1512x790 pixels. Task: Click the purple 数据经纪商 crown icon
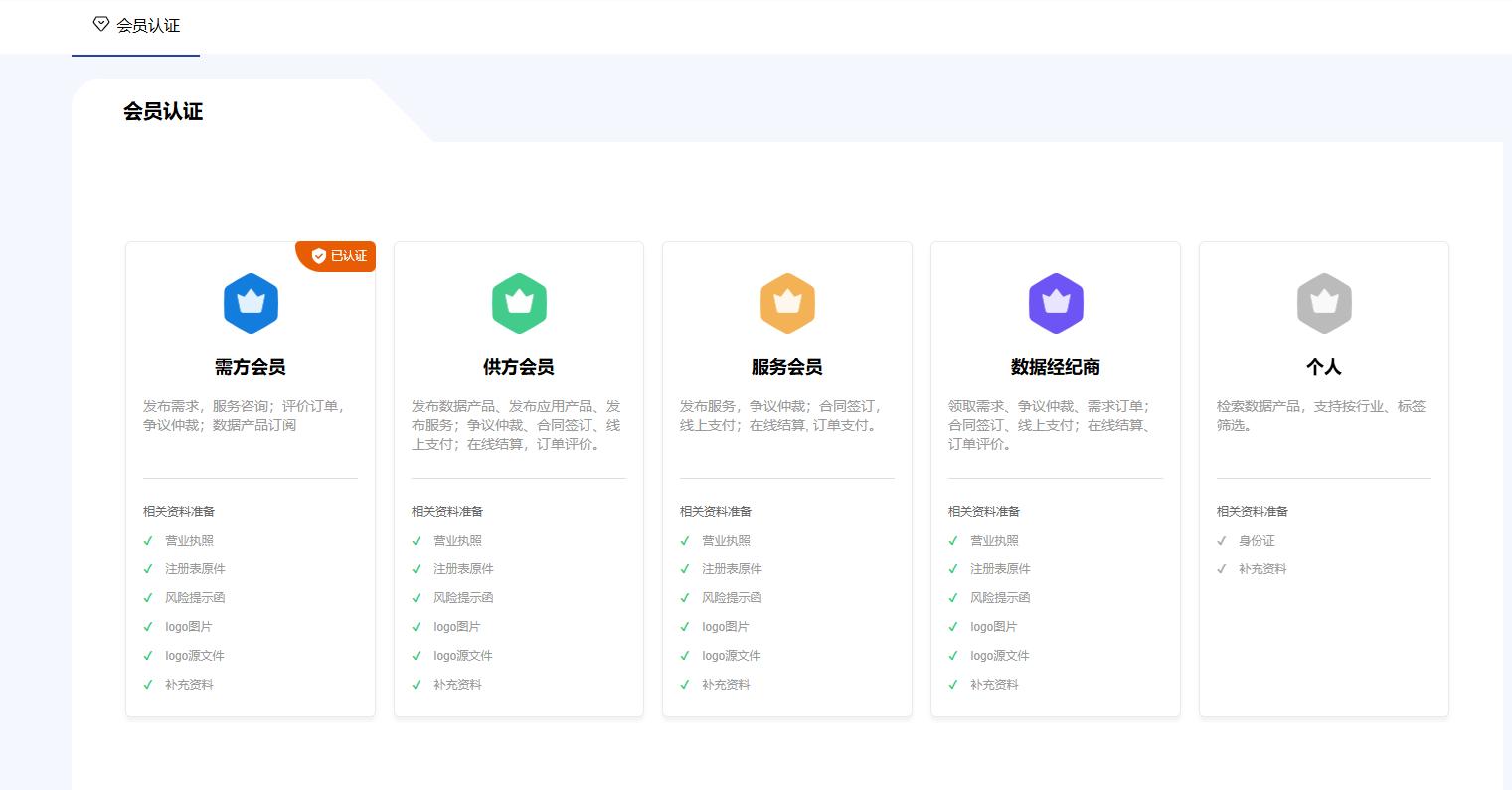click(x=1056, y=303)
